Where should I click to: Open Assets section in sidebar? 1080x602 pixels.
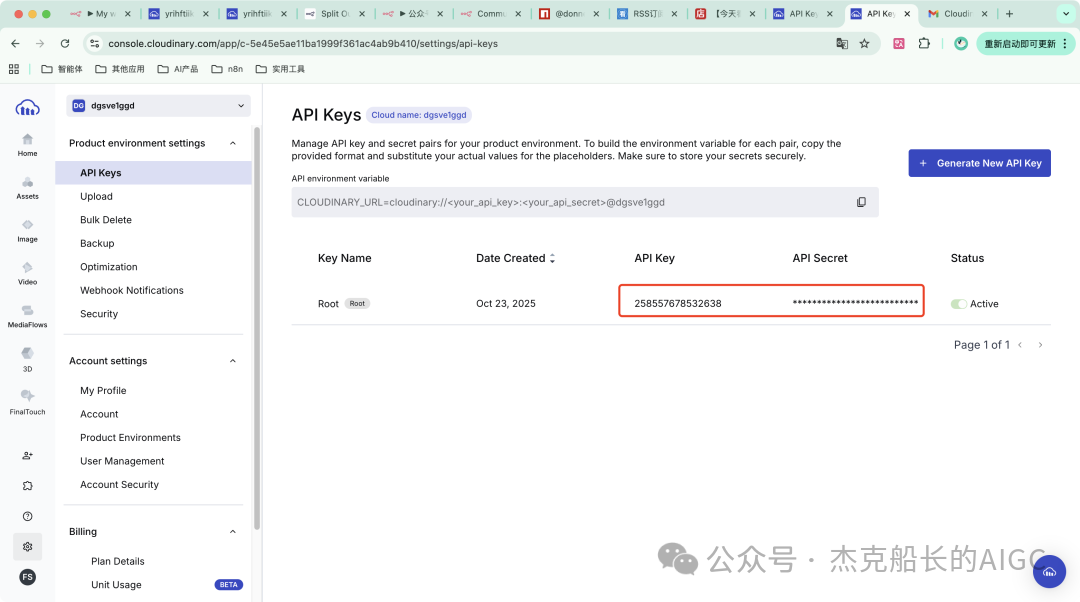pyautogui.click(x=28, y=188)
